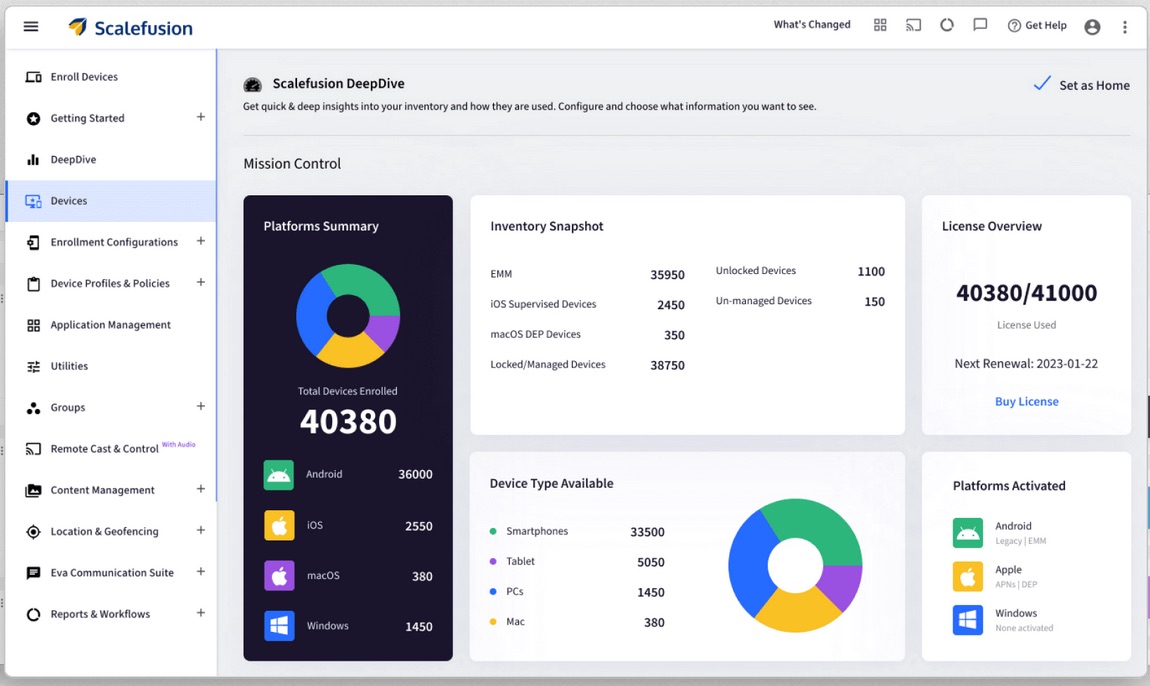The height and width of the screenshot is (686, 1150).
Task: Expand the Groups section
Action: [x=200, y=406]
